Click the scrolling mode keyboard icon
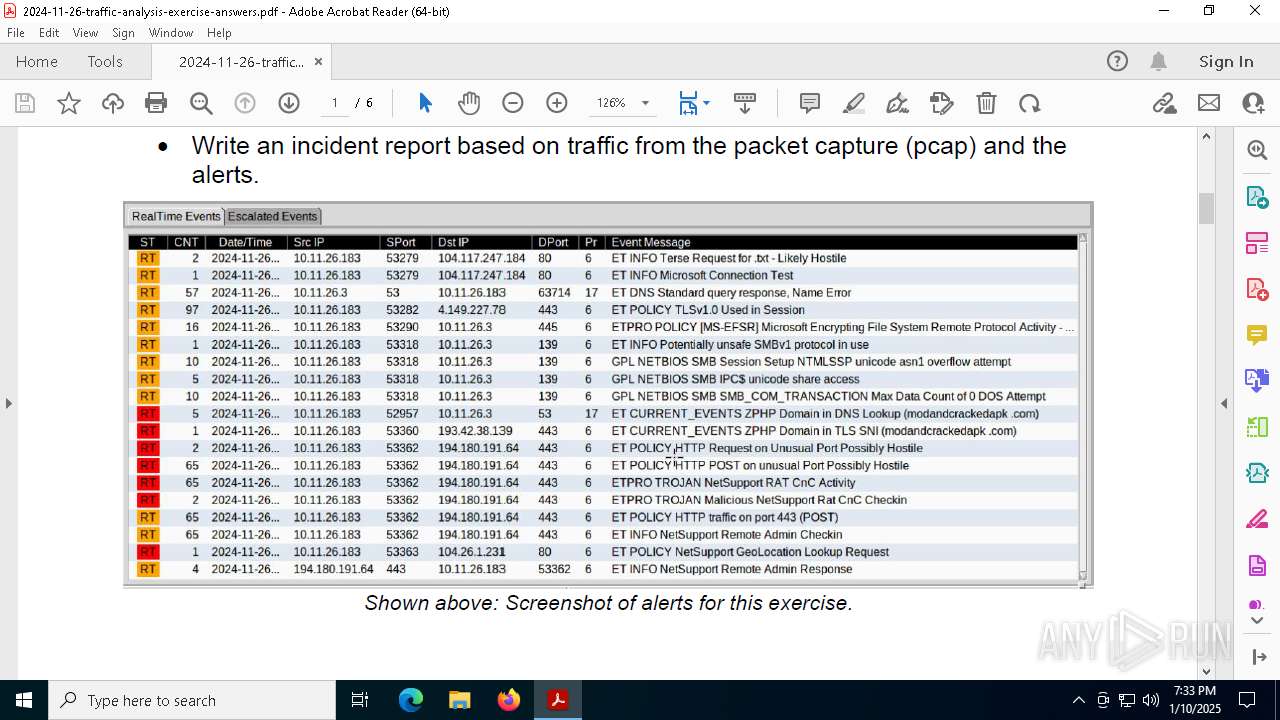The width and height of the screenshot is (1280, 720). coord(745,103)
